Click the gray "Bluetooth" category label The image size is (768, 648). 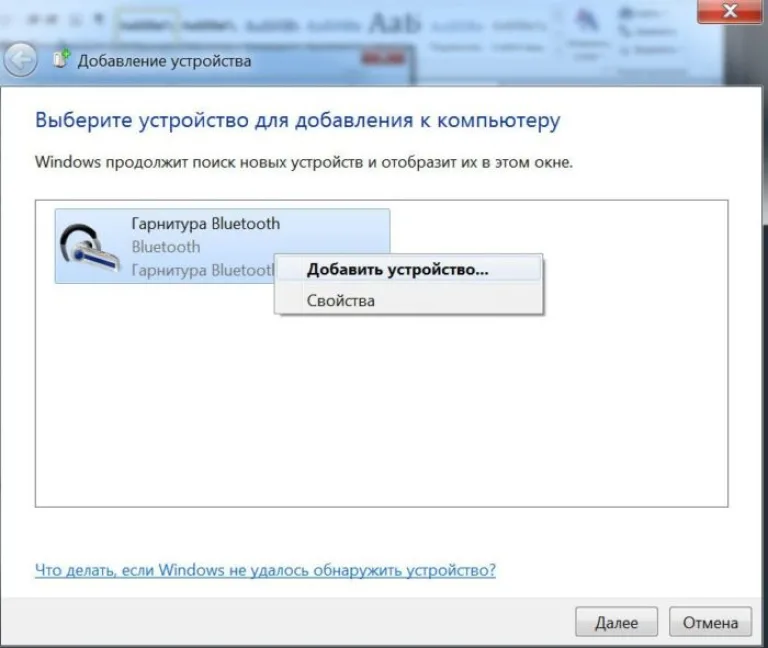[x=166, y=247]
